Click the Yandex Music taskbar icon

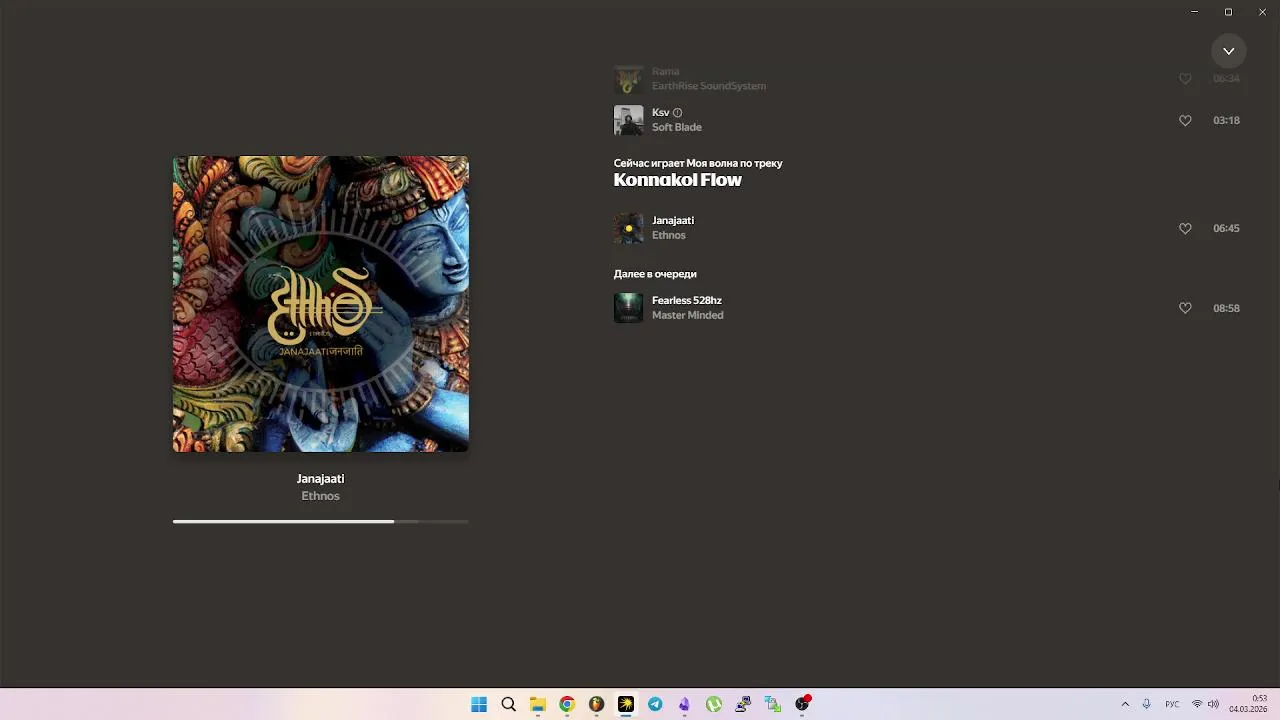click(x=626, y=704)
